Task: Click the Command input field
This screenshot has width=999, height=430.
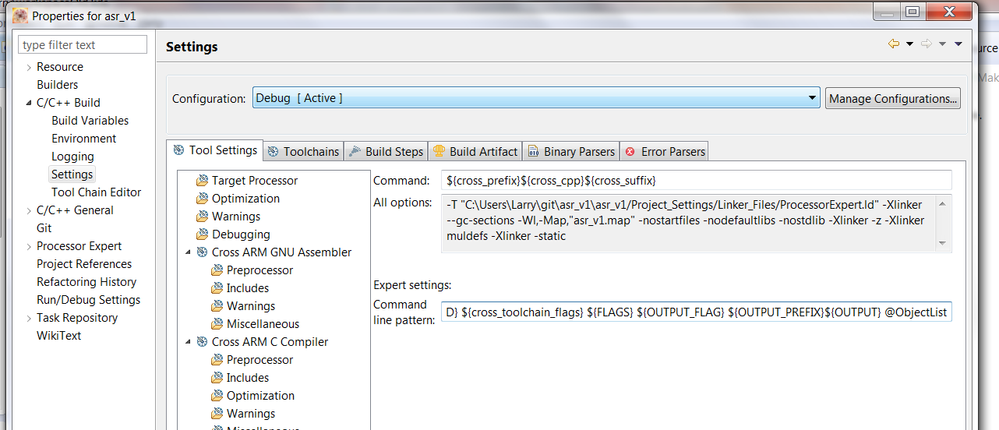Action: pos(696,180)
